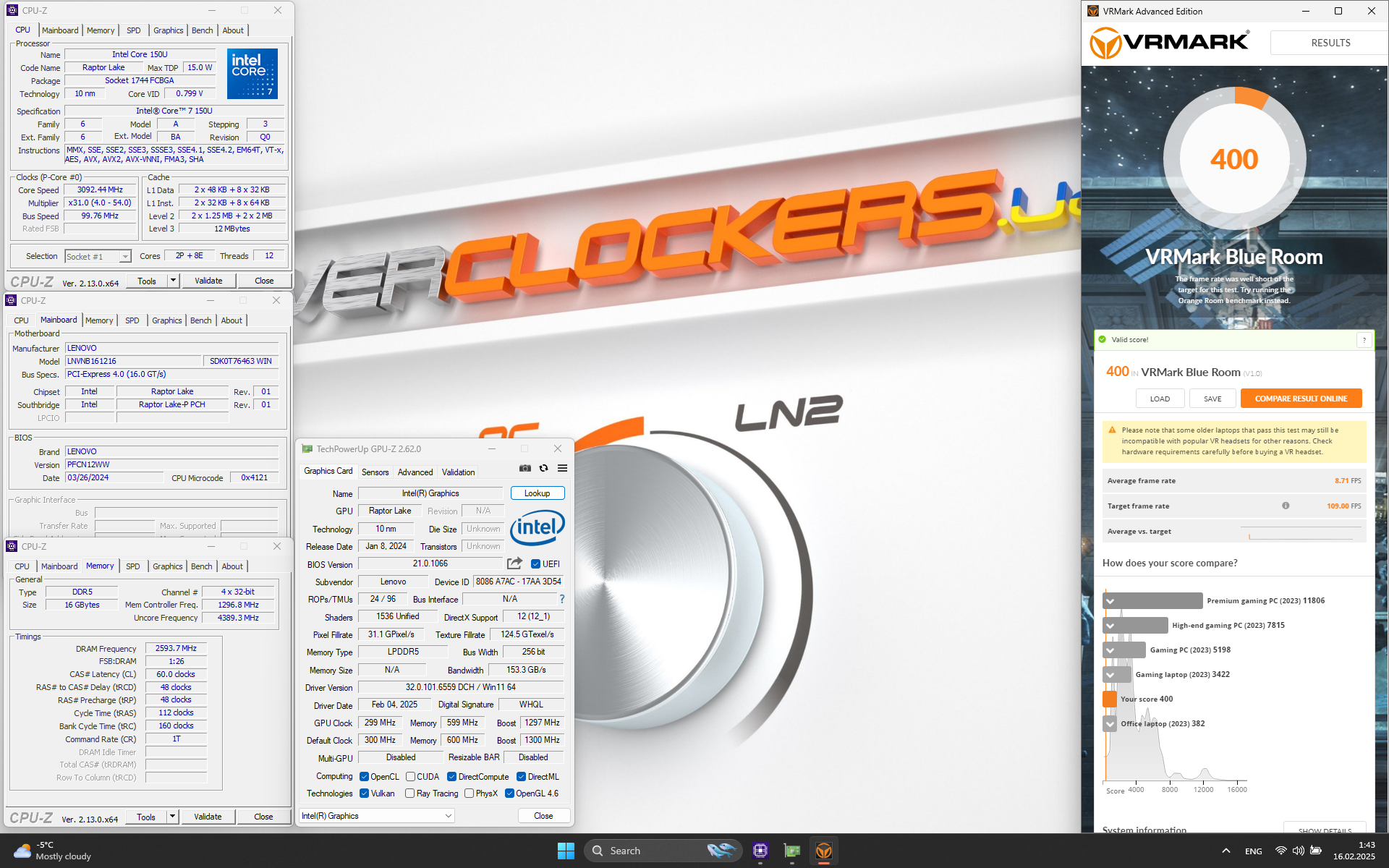The height and width of the screenshot is (868, 1389).
Task: Open the Intel(R) Graphics GPU selector dropdown
Action: tap(376, 816)
